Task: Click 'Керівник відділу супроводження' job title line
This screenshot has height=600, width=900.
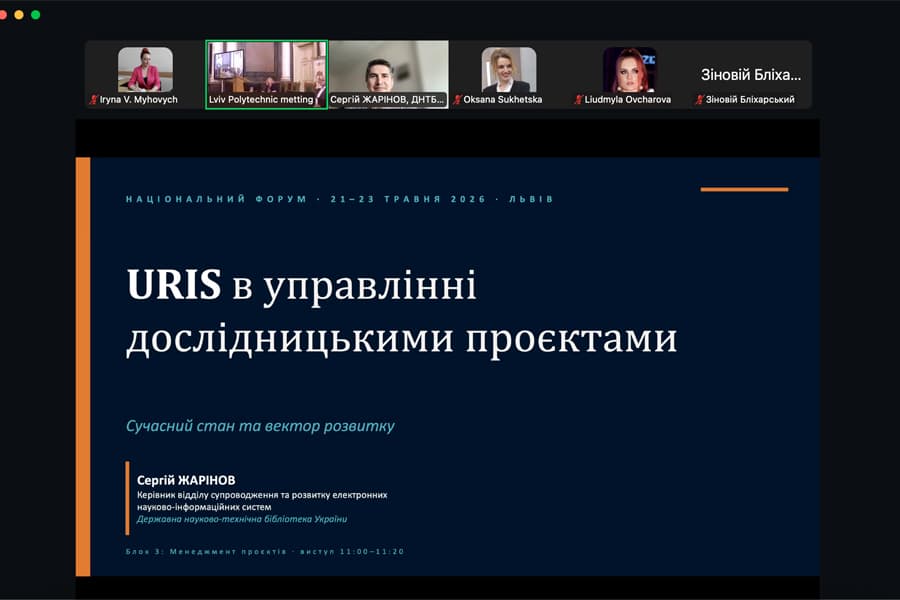Action: click(x=262, y=495)
